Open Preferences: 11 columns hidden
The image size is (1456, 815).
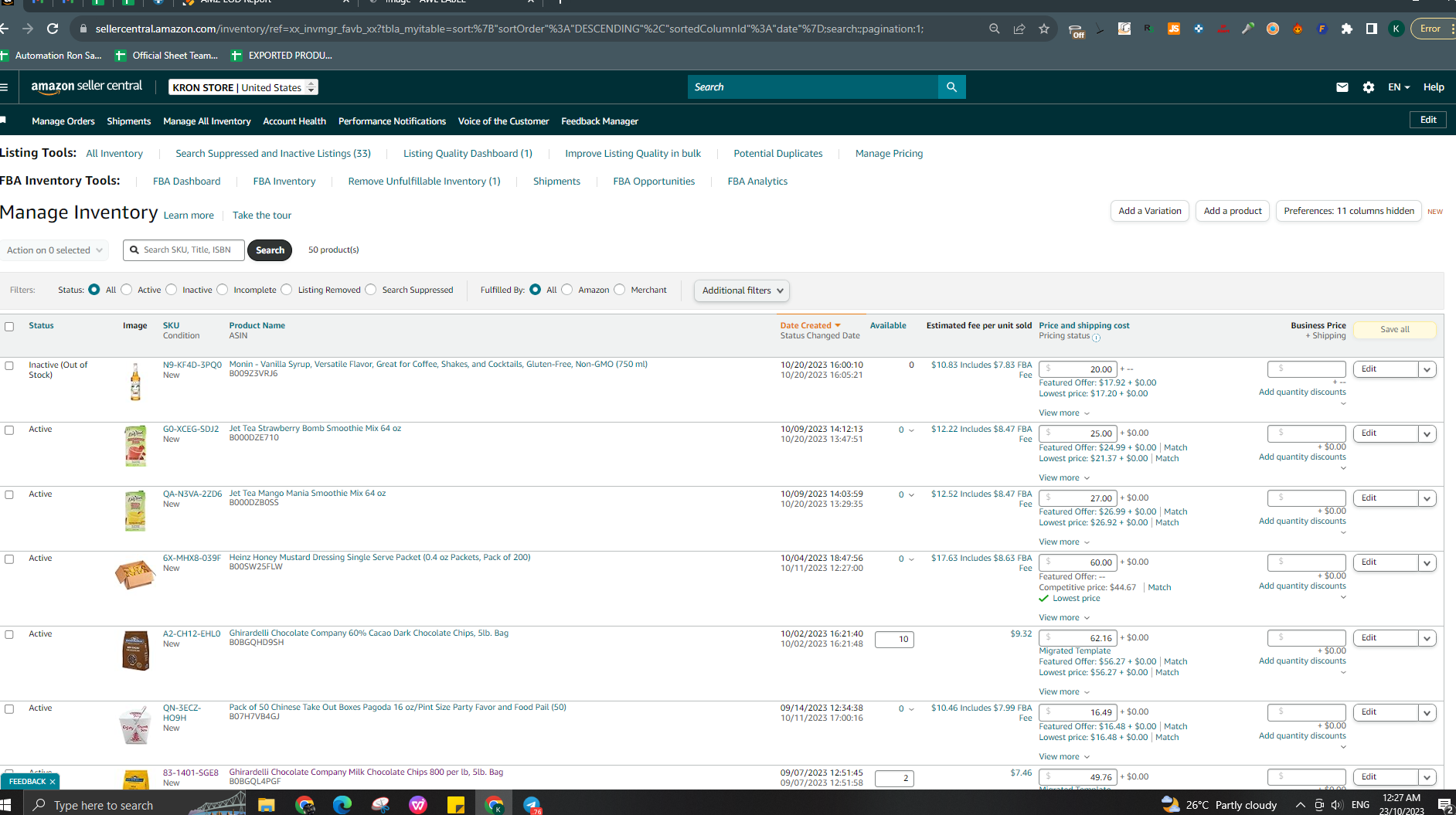coord(1349,211)
